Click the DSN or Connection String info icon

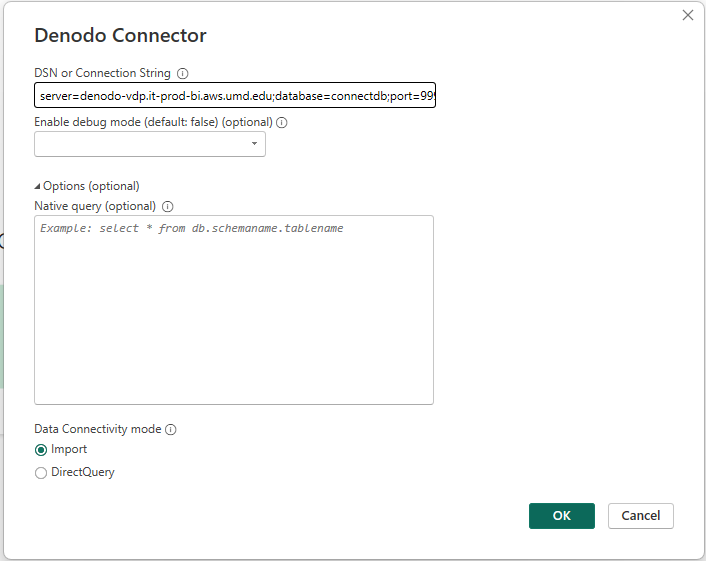point(182,73)
